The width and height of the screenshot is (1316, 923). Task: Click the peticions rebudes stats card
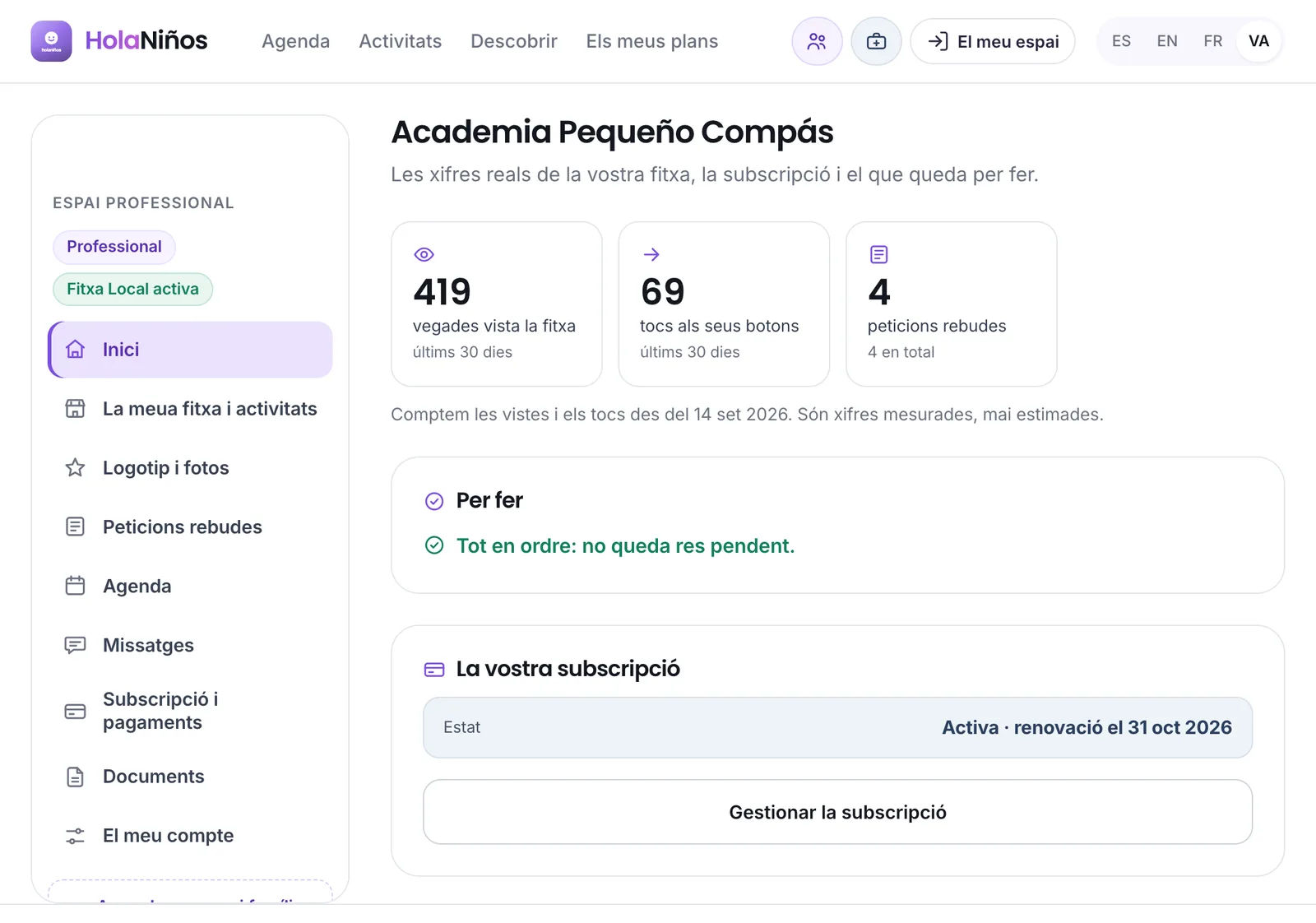[x=952, y=304]
